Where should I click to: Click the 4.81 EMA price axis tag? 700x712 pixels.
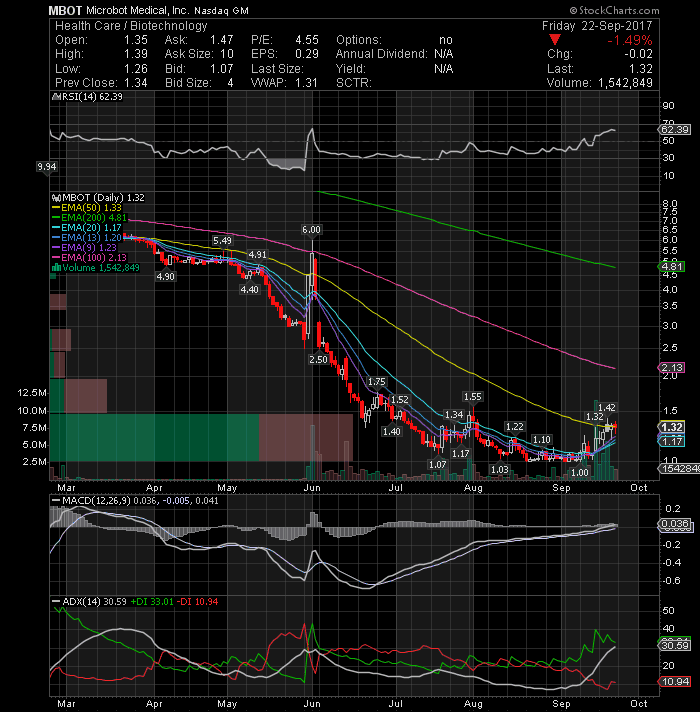[672, 267]
